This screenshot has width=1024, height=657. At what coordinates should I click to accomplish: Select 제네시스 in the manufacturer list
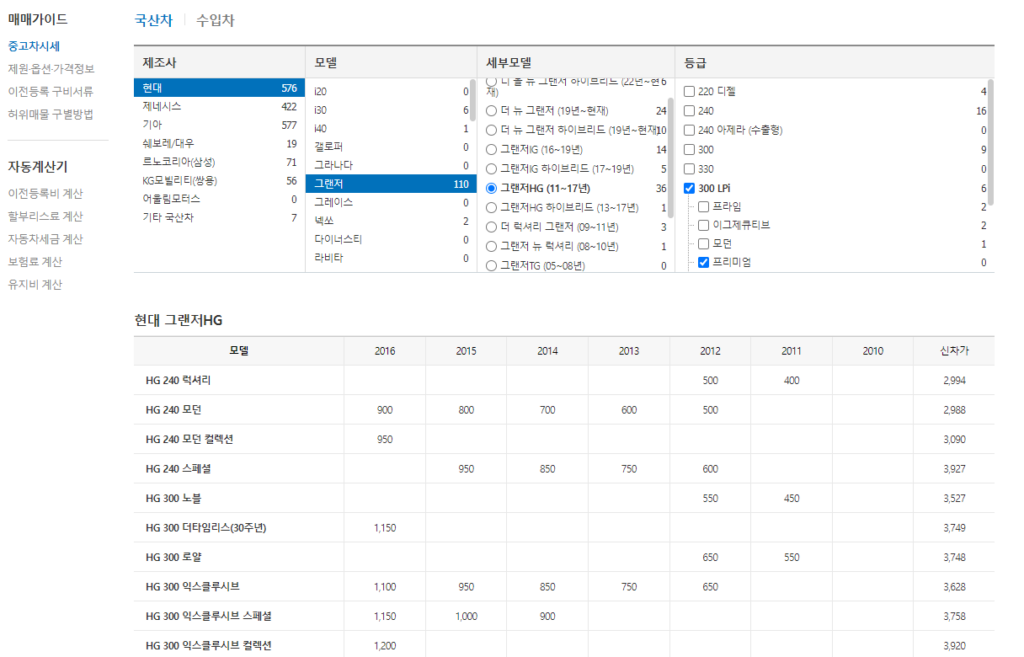tap(162, 106)
